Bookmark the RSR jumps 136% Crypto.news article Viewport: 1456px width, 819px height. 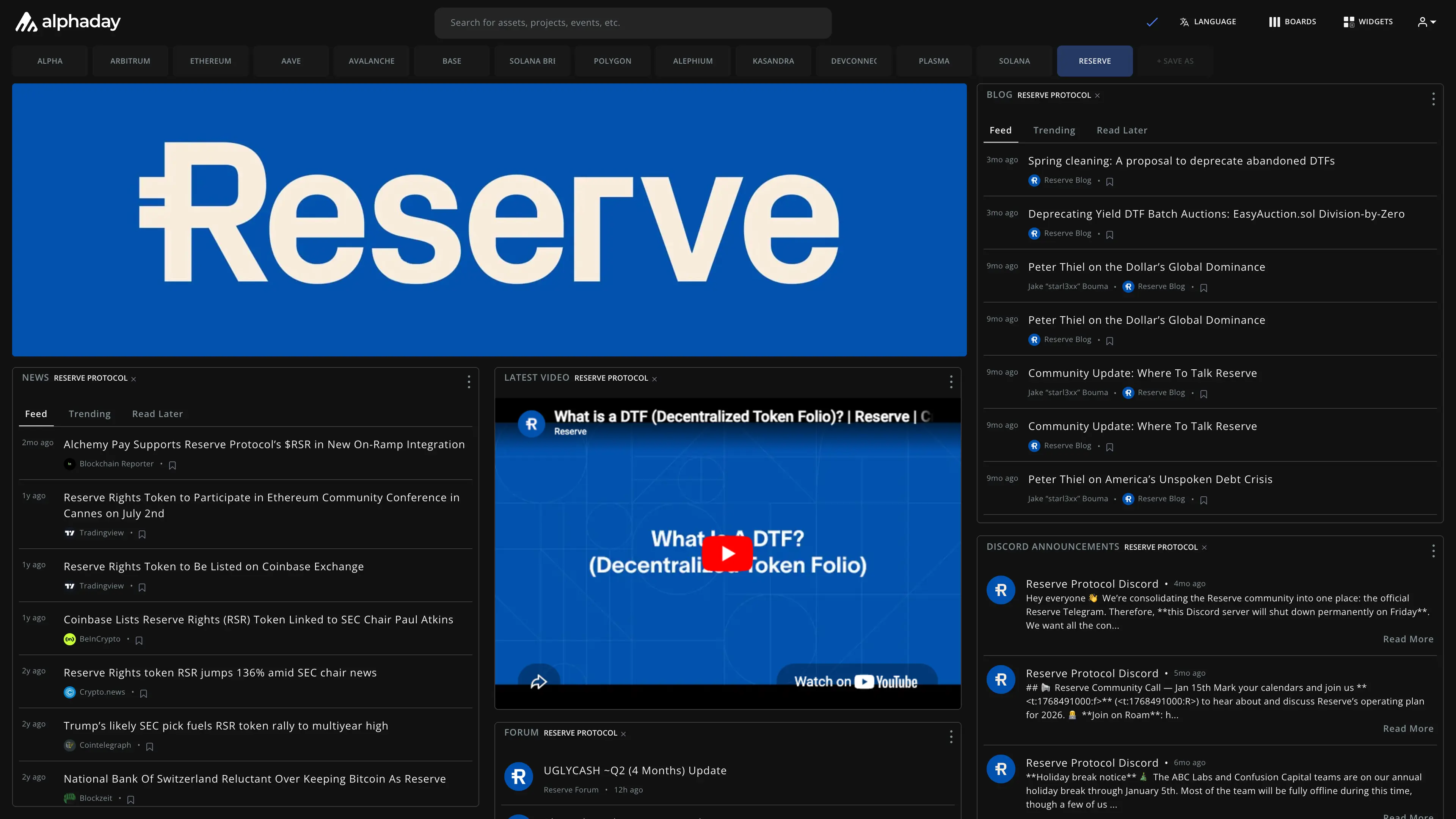coord(144,693)
